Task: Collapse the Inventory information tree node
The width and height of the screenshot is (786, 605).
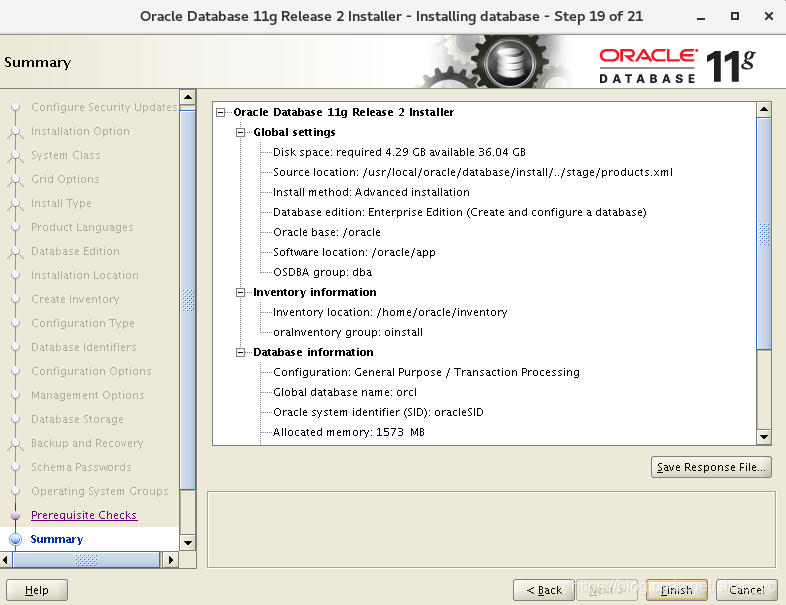Action: click(241, 292)
